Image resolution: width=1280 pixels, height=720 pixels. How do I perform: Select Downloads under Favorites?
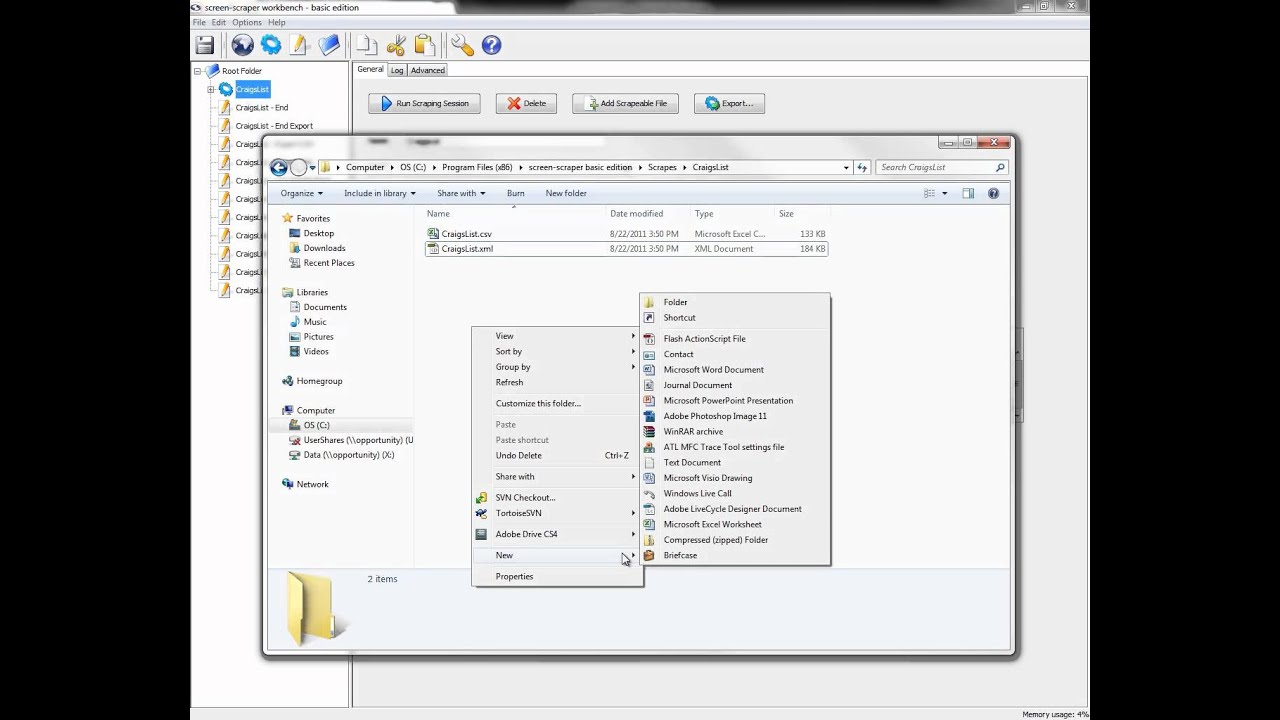tap(324, 248)
